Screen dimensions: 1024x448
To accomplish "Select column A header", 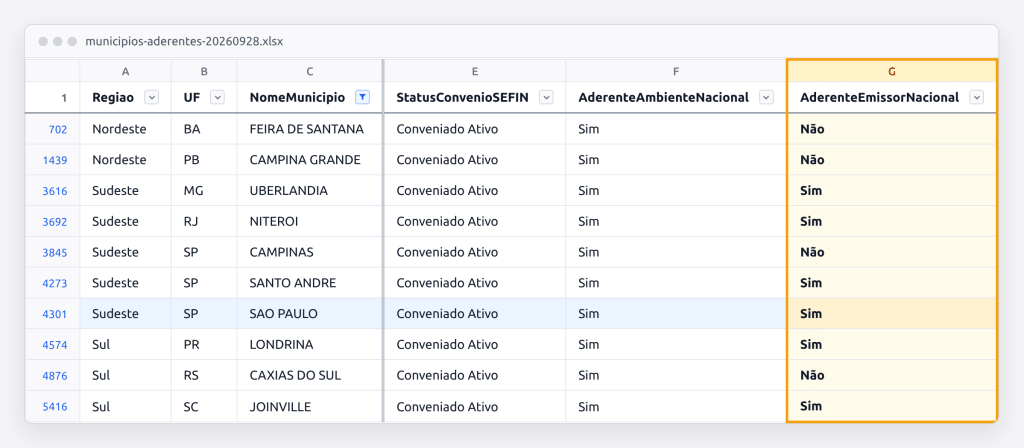I will pos(125,71).
